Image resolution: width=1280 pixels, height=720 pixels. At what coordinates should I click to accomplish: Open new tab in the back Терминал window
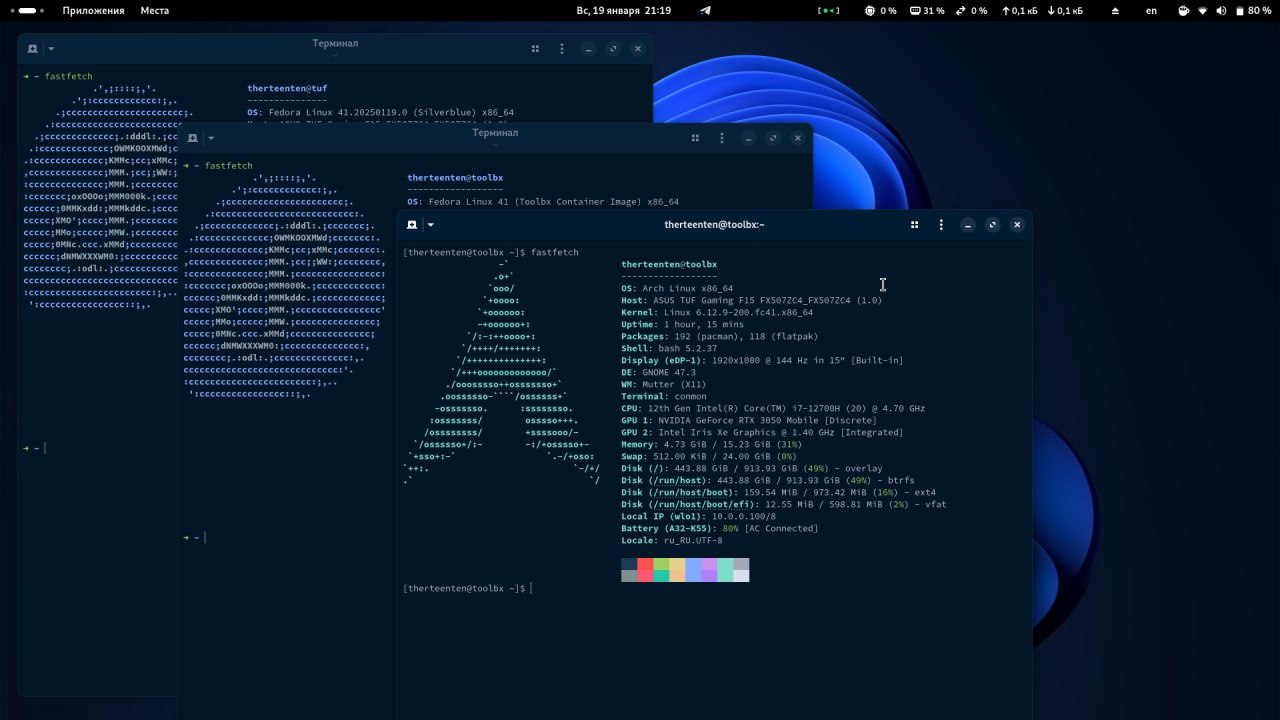[33, 48]
